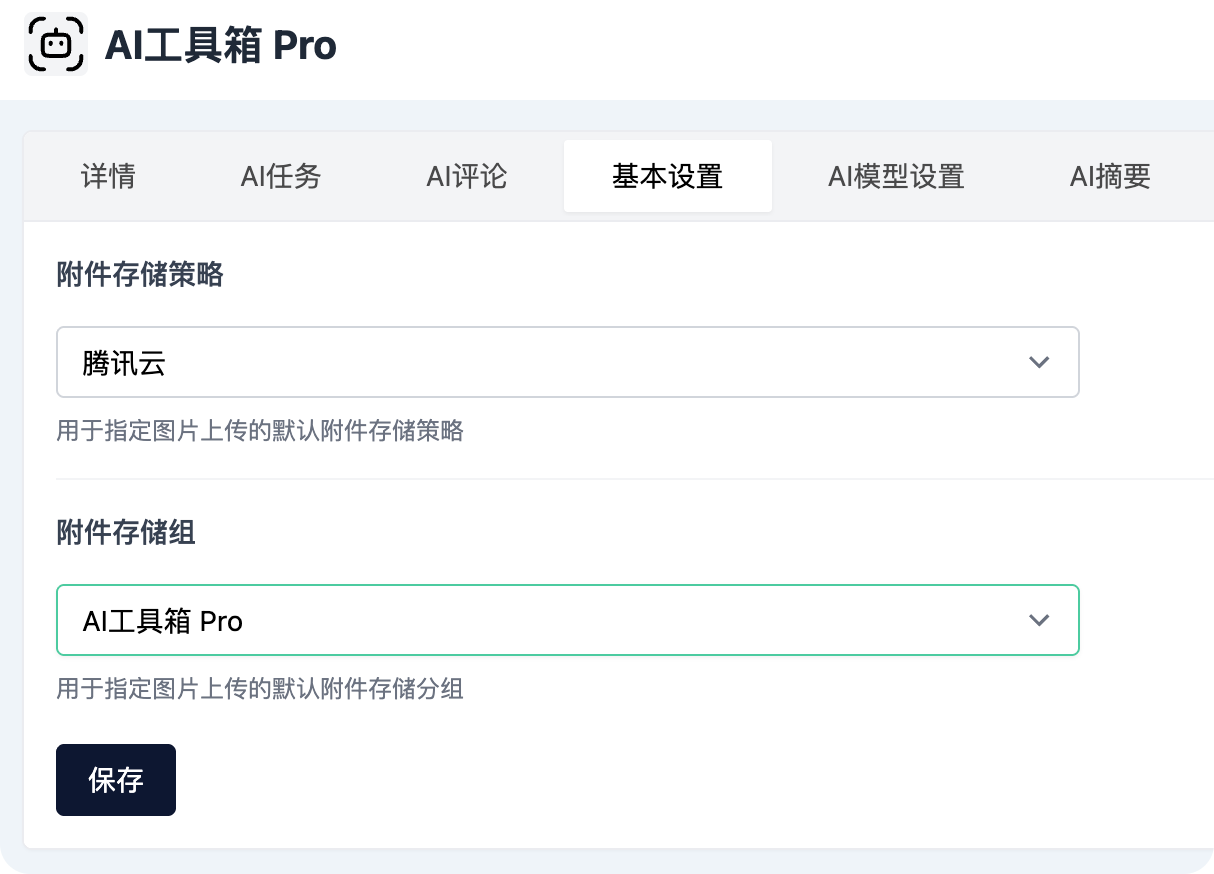This screenshot has height=874, width=1214.
Task: Click the 附件存储组 field label
Action: (126, 532)
